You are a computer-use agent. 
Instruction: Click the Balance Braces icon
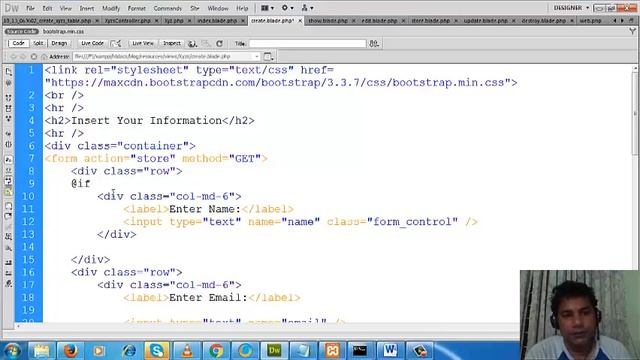coord(8,144)
